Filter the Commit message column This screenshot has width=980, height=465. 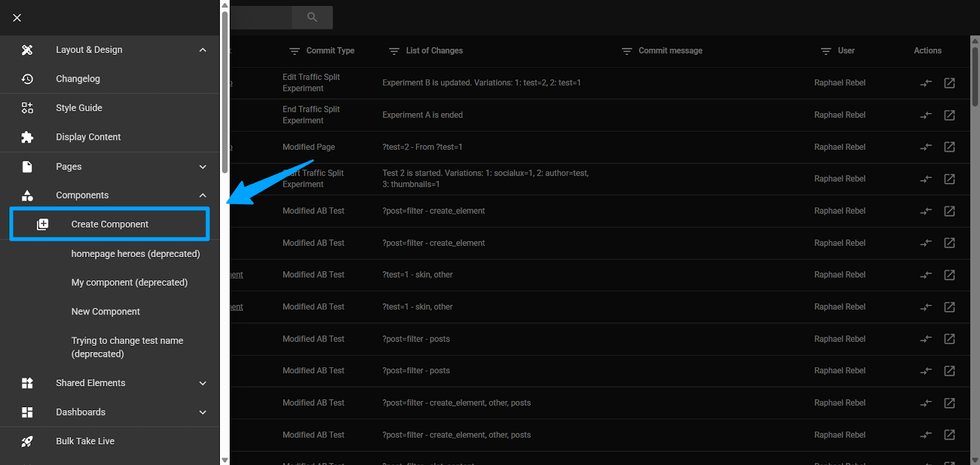click(x=627, y=51)
